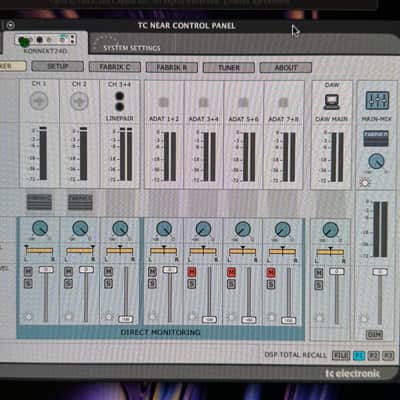Click the DAW Main computer icon
400x400 pixels.
click(x=331, y=102)
